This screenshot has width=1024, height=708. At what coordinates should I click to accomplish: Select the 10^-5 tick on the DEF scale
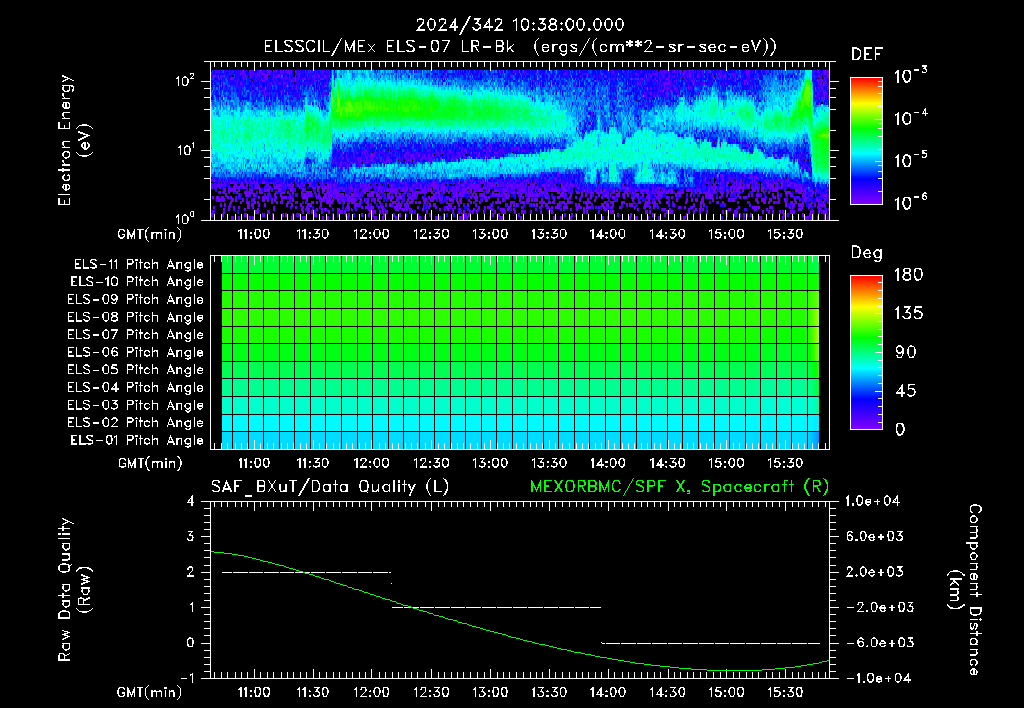click(910, 160)
